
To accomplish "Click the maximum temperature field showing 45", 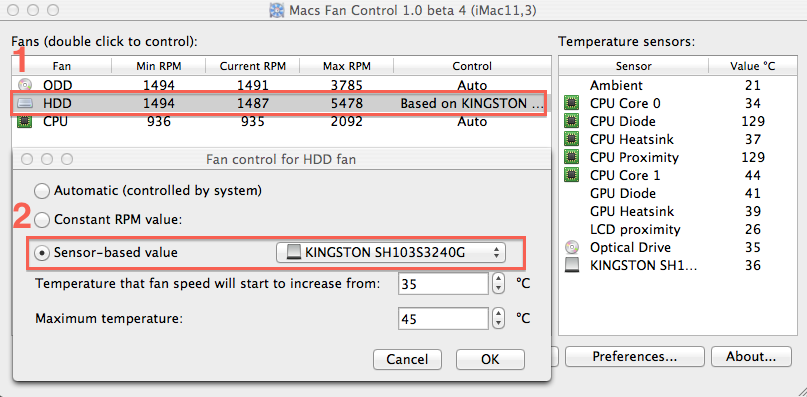I will tap(443, 319).
